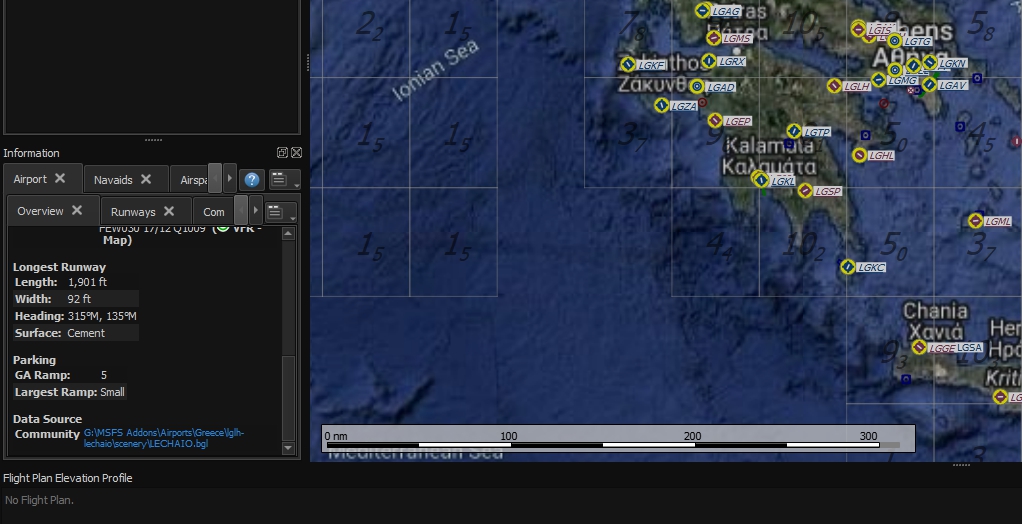Click the Surface value Cement
The height and width of the screenshot is (524, 1022).
click(85, 333)
